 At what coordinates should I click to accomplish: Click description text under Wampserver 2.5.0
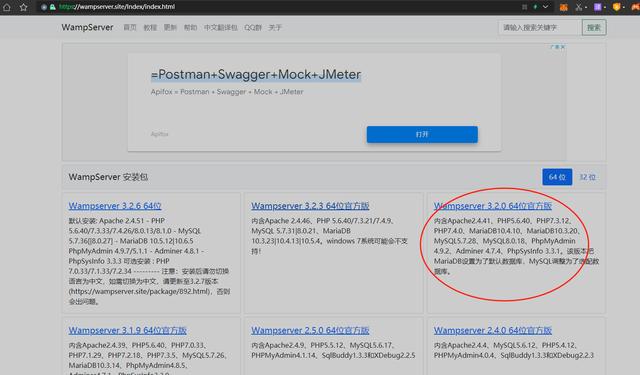point(333,350)
